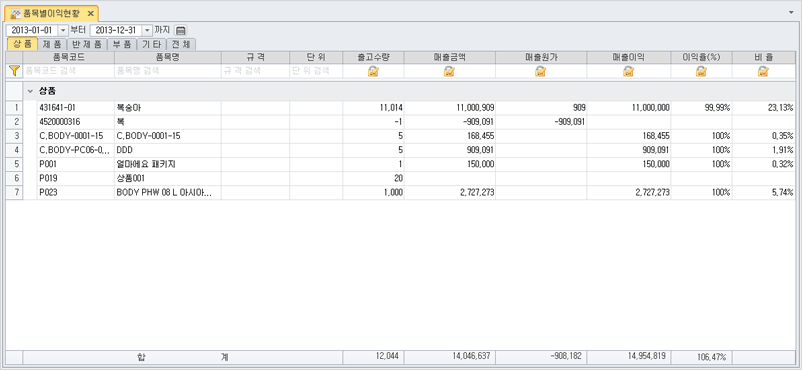Open the calendar period picker icon
The width and height of the screenshot is (802, 370).
[181, 30]
